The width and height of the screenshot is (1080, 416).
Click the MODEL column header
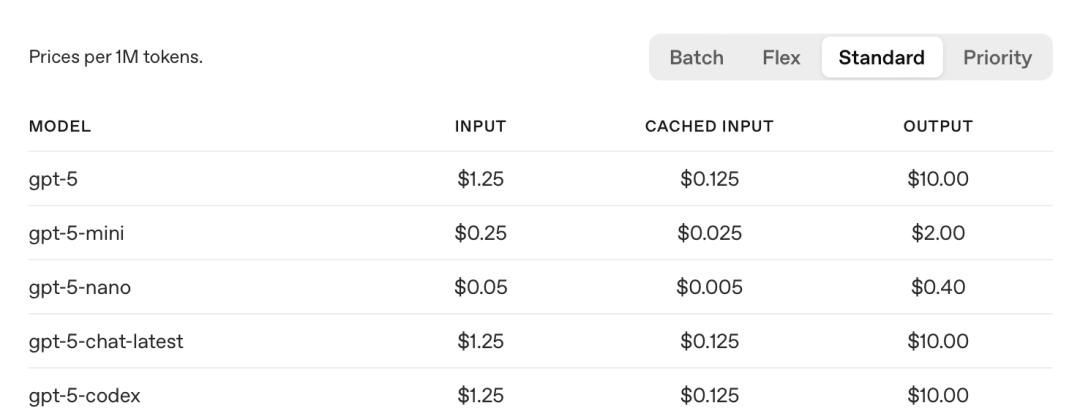coord(60,126)
